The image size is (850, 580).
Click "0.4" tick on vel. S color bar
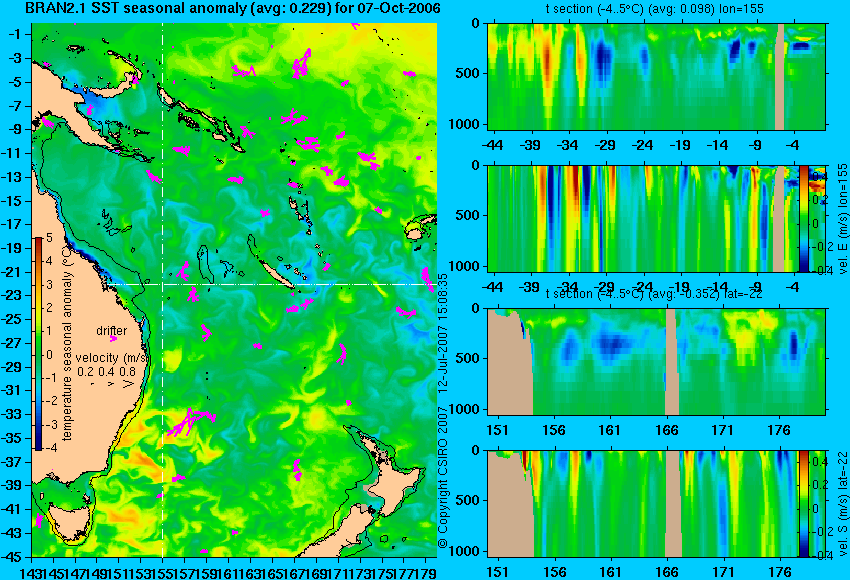(819, 461)
